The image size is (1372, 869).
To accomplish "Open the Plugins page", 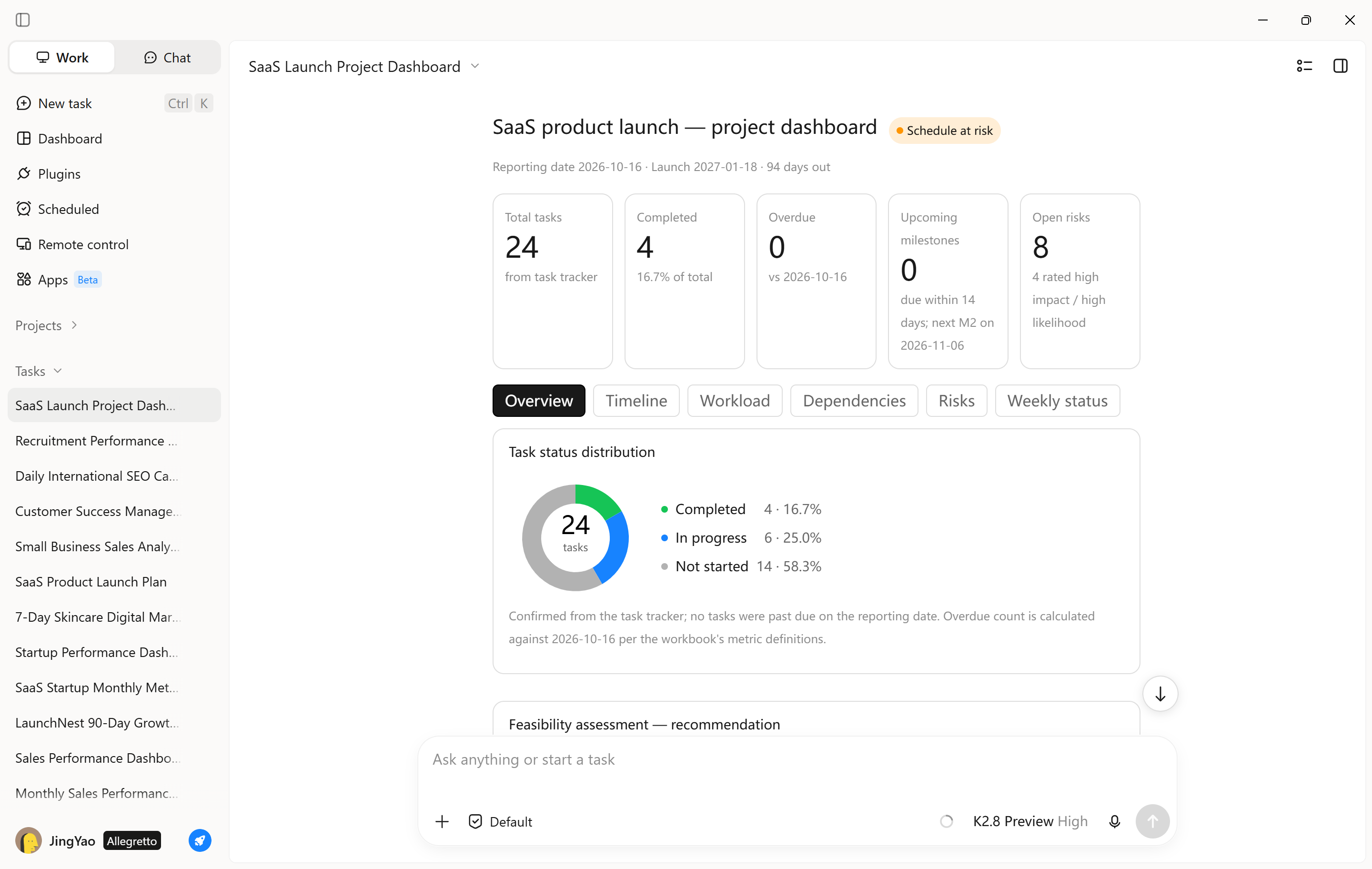I will pos(114,174).
